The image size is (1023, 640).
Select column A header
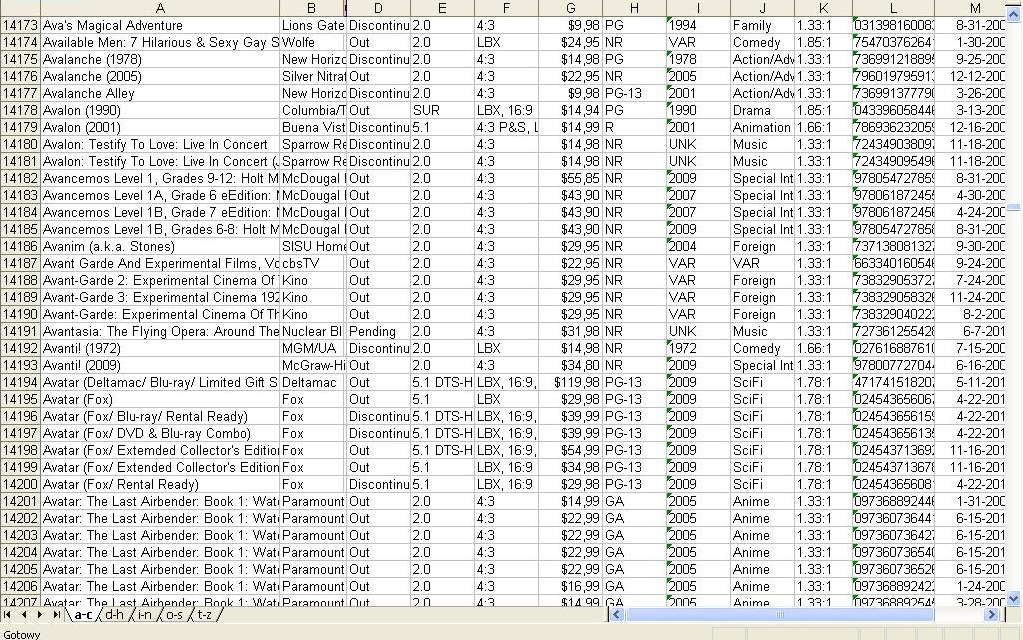click(160, 8)
